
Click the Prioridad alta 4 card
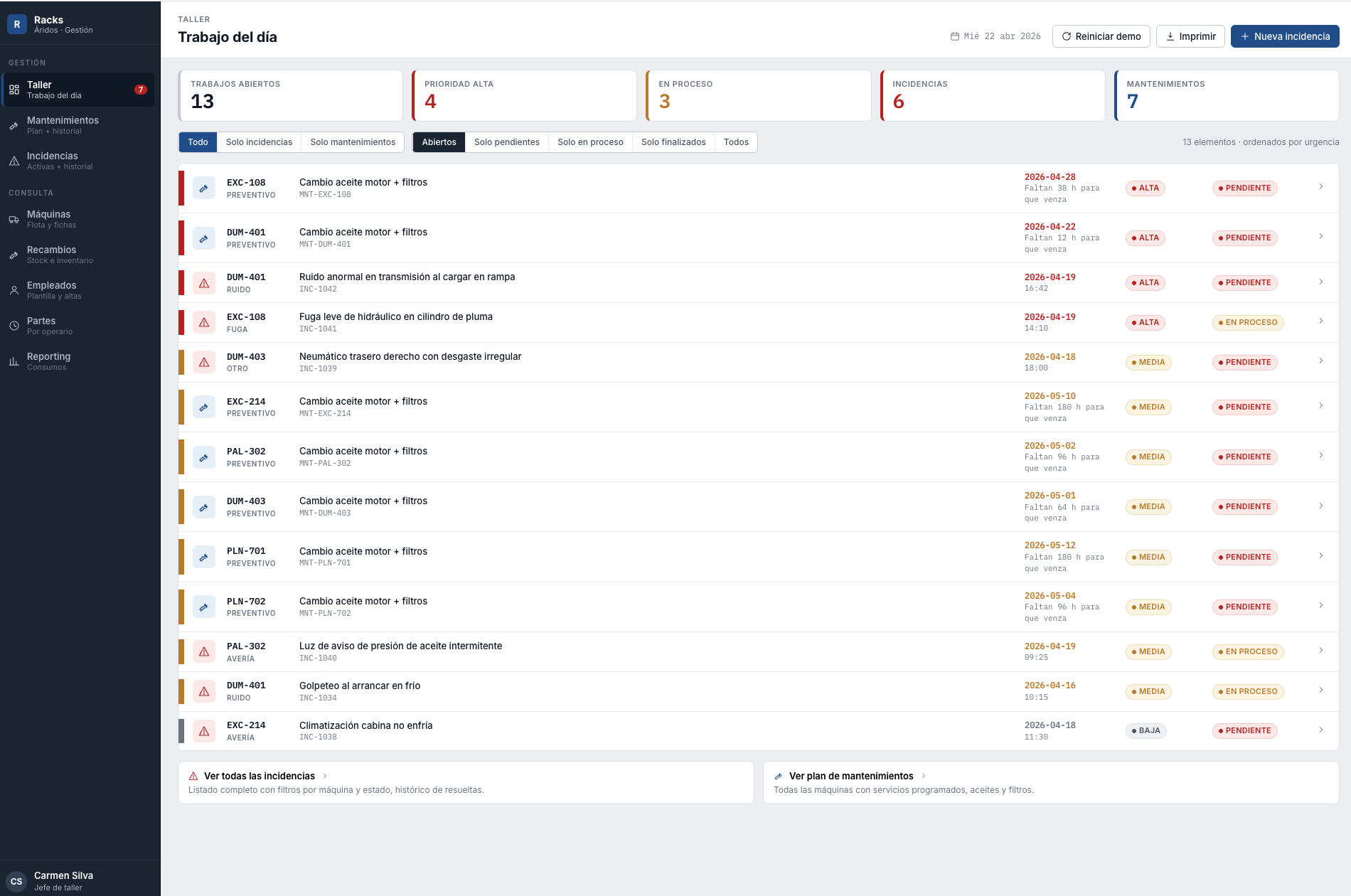click(524, 95)
